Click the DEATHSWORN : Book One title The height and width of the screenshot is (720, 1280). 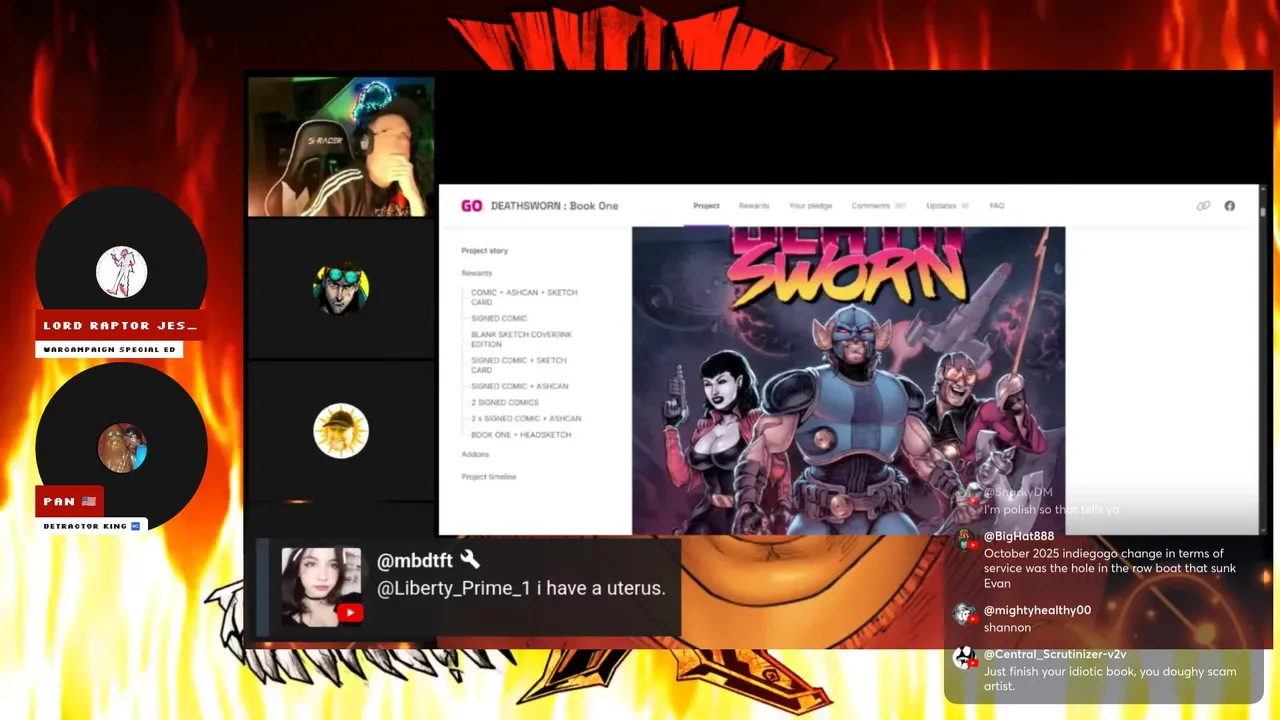[554, 206]
